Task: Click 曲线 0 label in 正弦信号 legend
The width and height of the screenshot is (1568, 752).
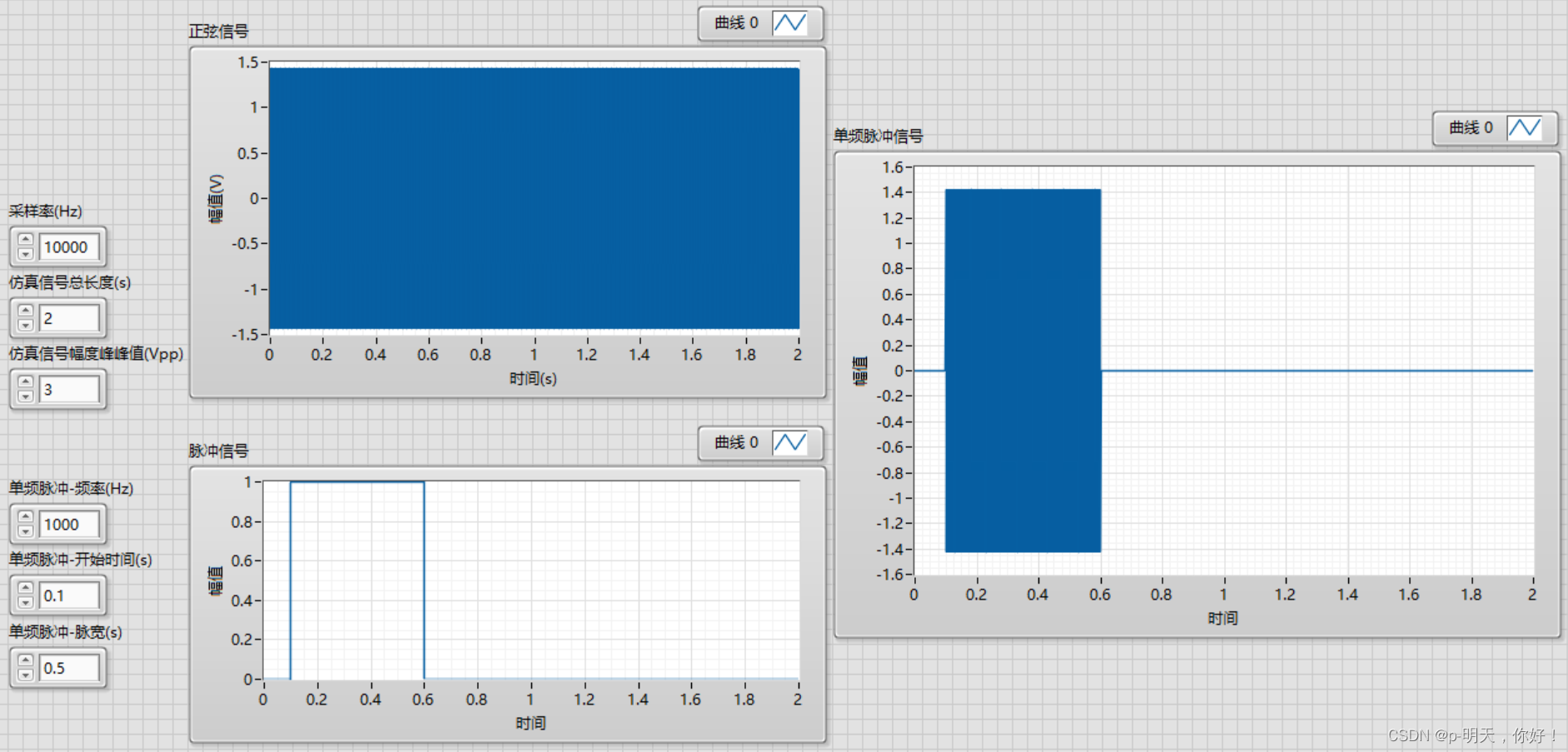Action: [x=736, y=22]
